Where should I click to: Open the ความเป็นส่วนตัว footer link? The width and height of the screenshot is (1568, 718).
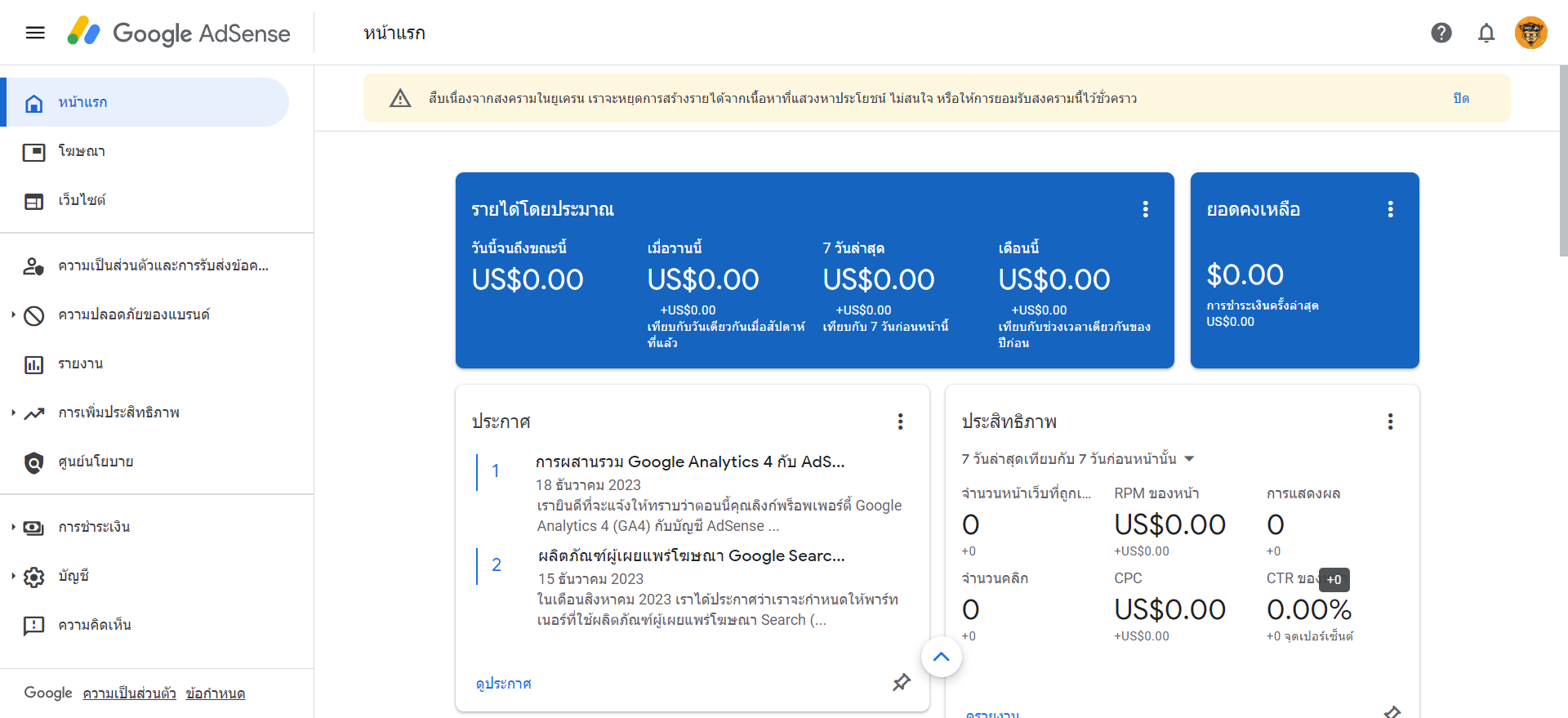[x=129, y=693]
